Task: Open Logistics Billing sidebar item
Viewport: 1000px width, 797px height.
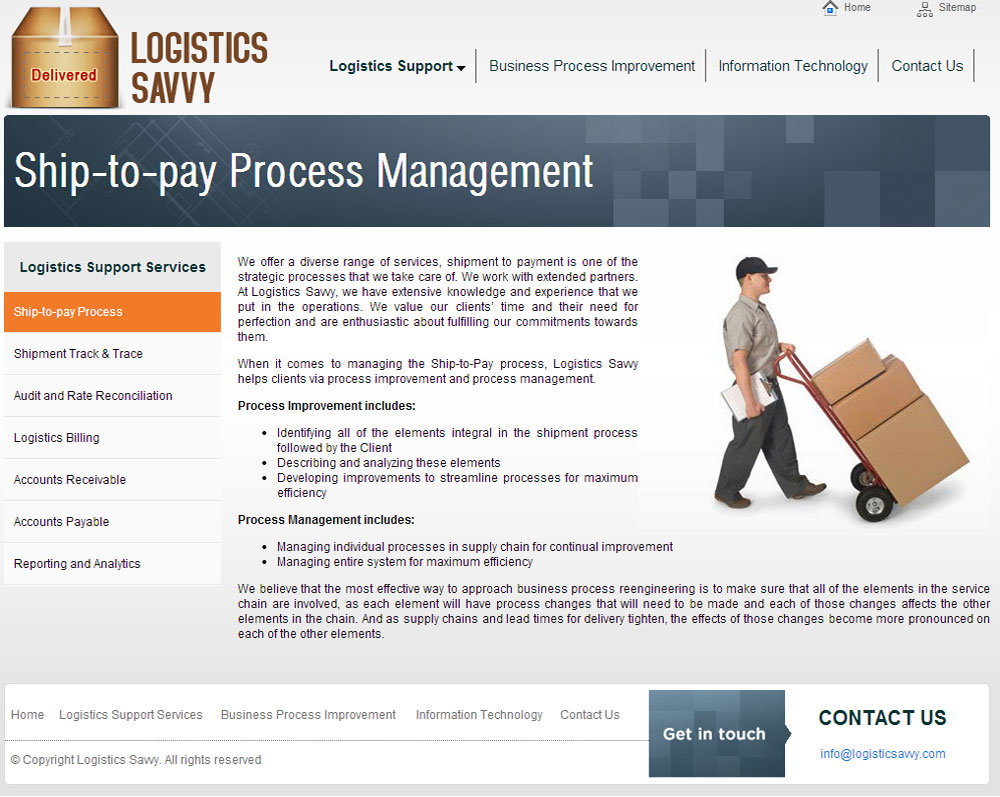Action: [x=112, y=438]
